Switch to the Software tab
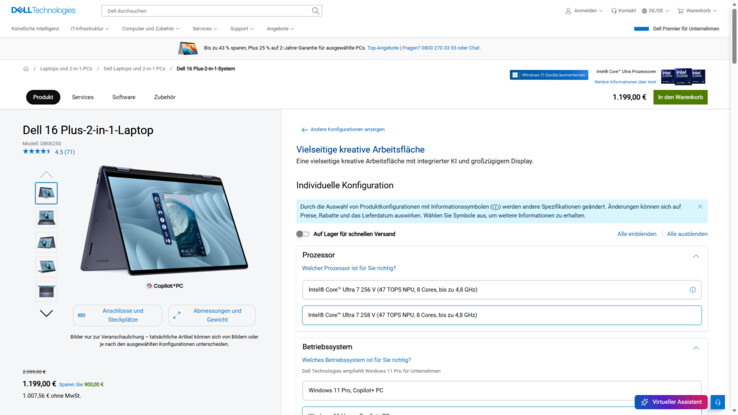 point(124,97)
